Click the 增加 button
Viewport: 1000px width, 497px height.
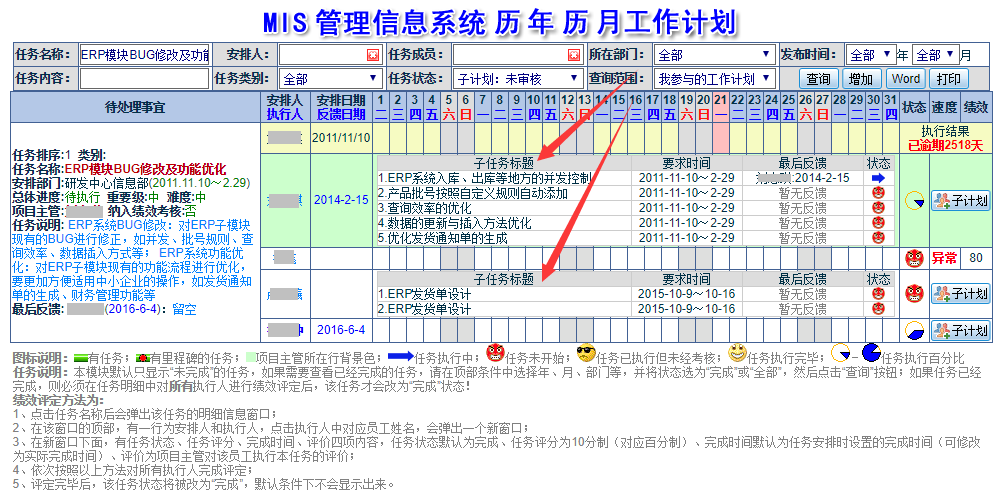coord(861,79)
